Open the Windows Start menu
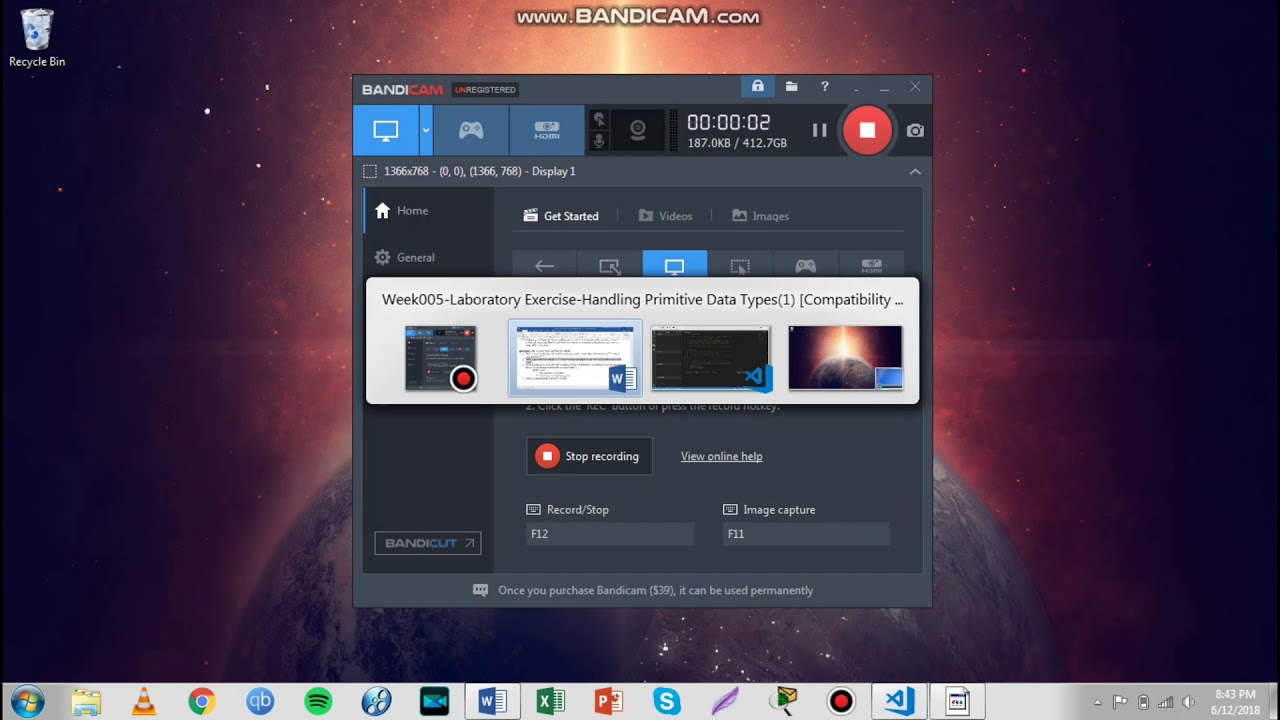Screen dimensions: 1280x720 27,701
